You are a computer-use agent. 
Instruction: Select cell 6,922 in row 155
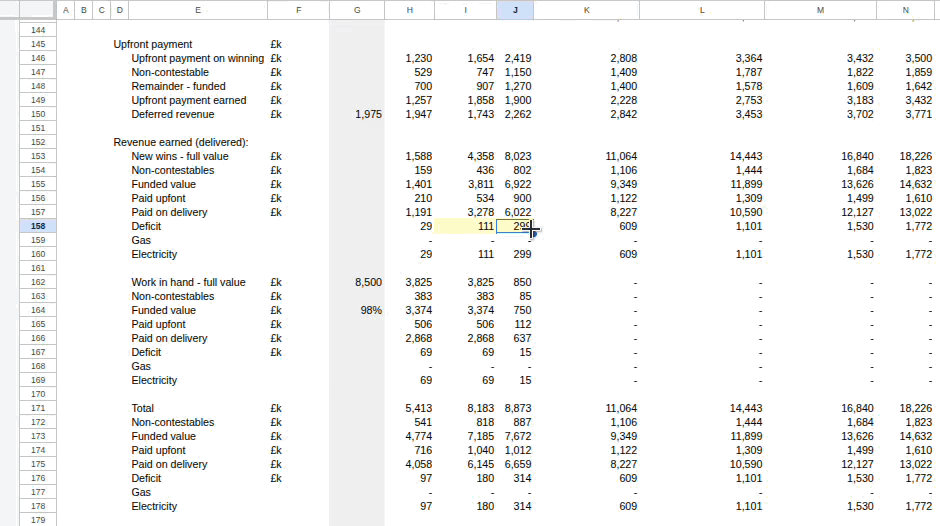(515, 184)
